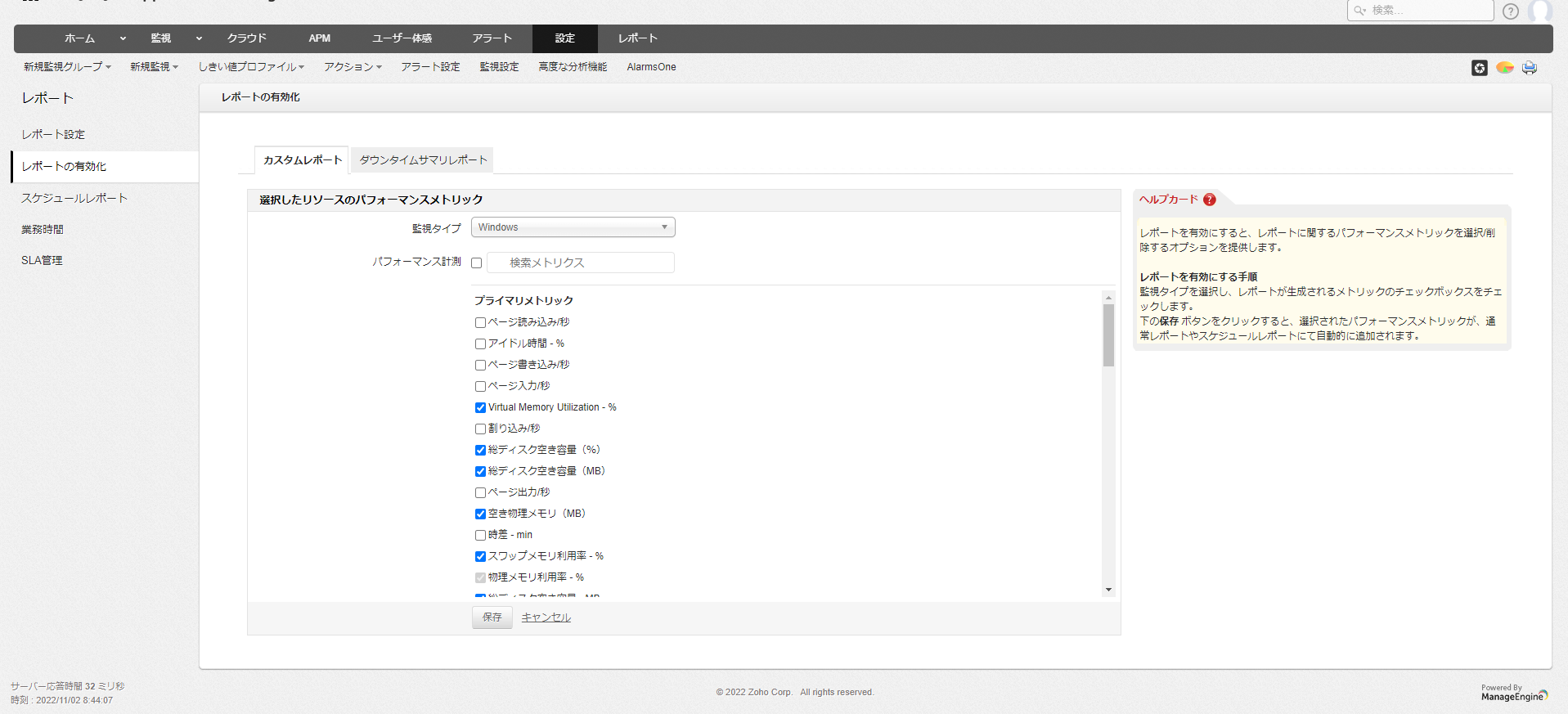Click the metrics list scrollbar thumb

click(x=1108, y=335)
